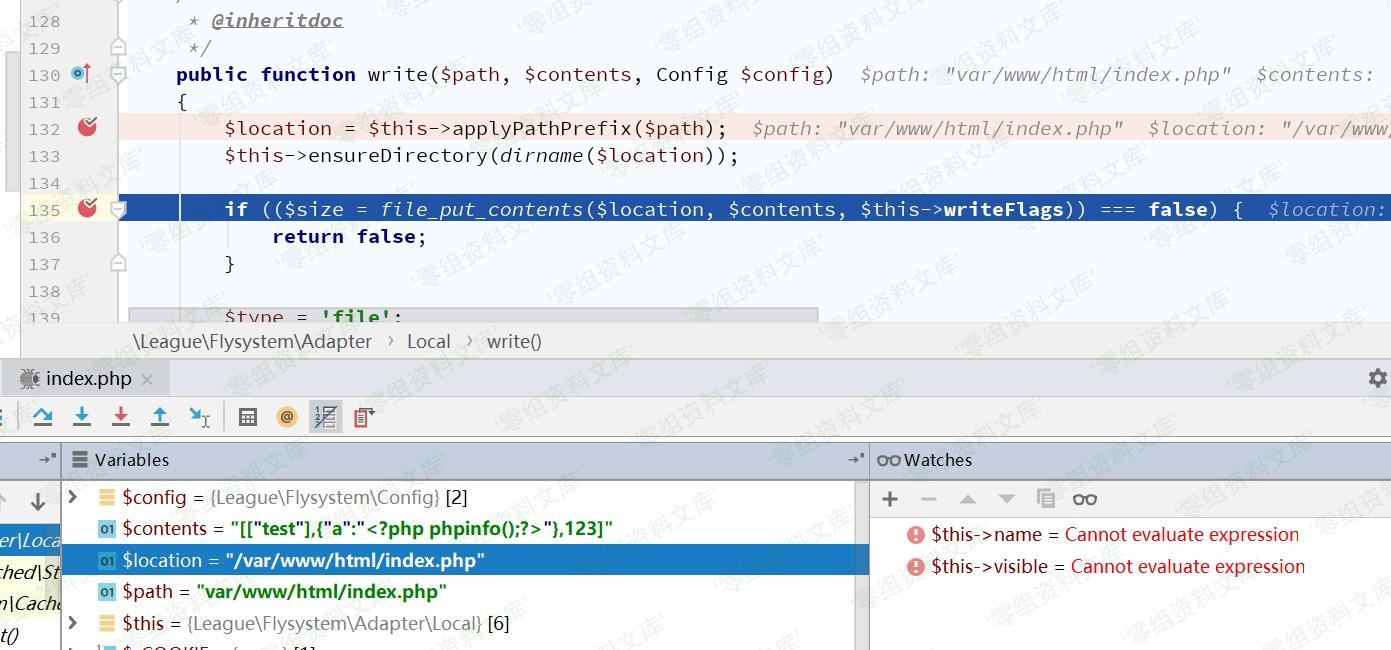Image resolution: width=1391 pixels, height=650 pixels.
Task: Toggle the breakpoint on line 135
Action: (88, 208)
